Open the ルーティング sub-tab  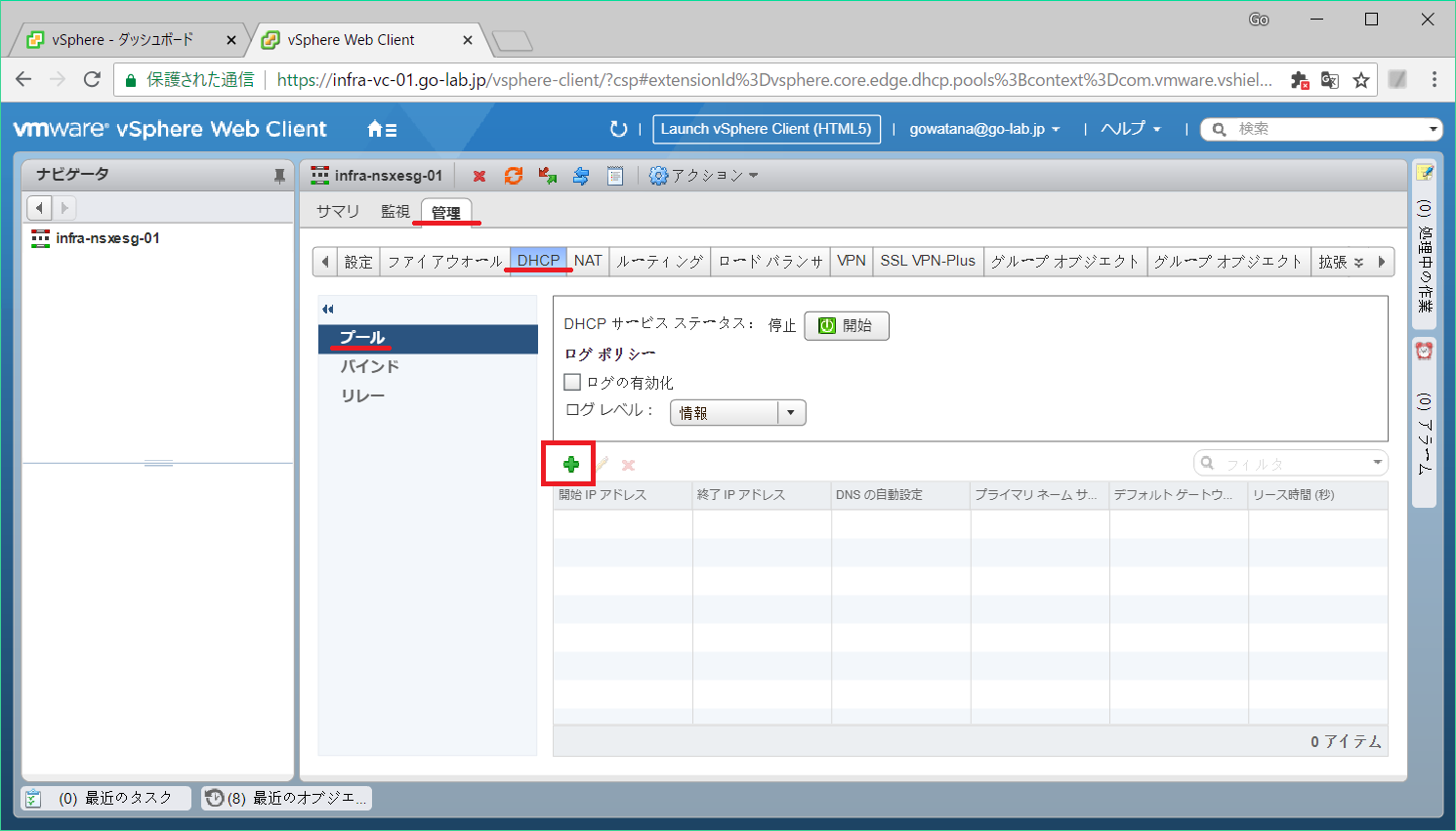[x=660, y=262]
